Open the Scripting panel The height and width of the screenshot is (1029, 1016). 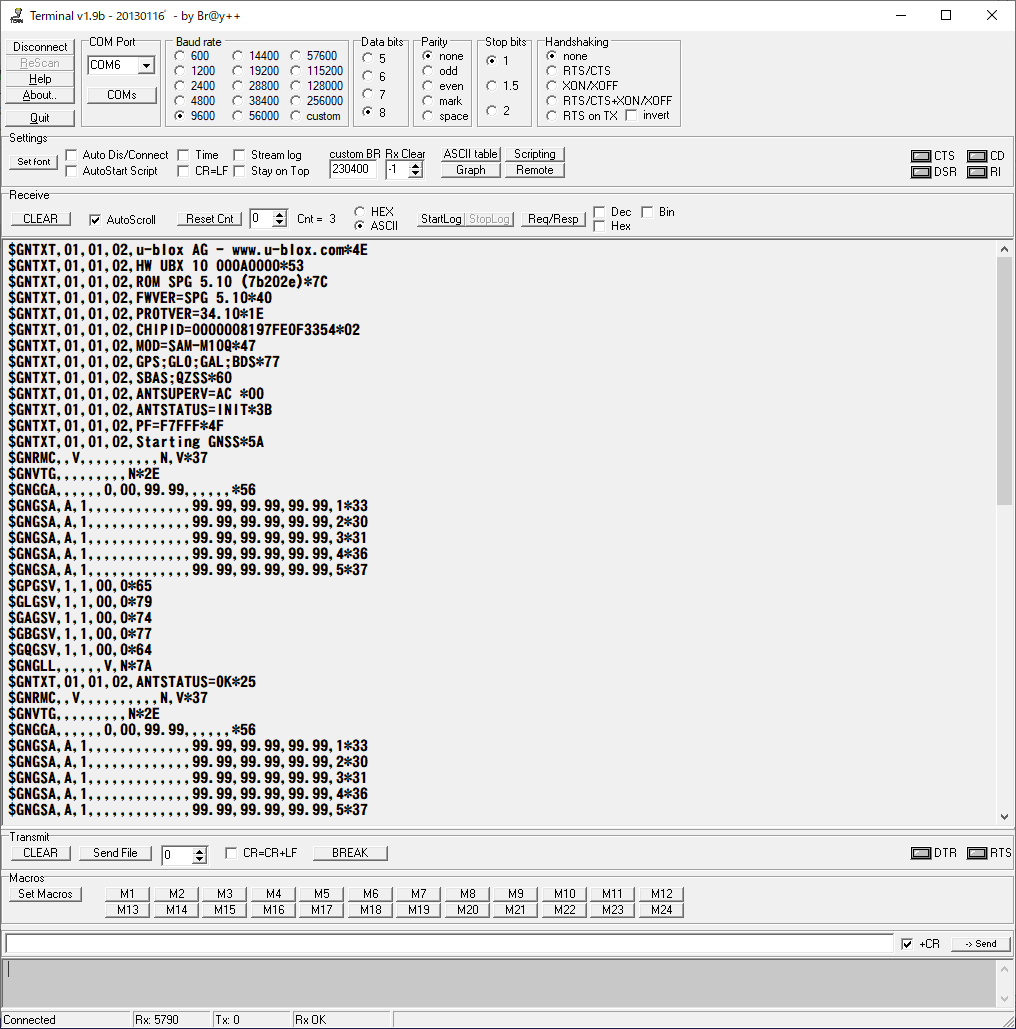[x=535, y=154]
